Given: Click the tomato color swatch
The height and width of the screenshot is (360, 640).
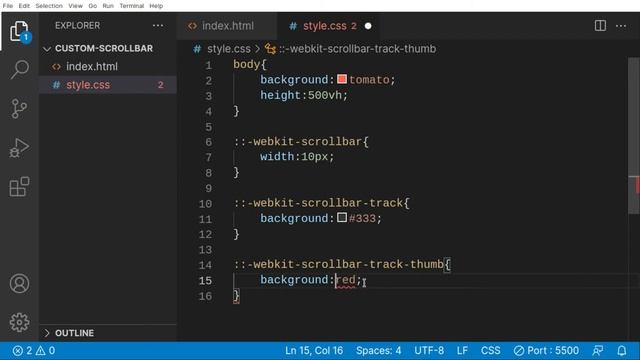Looking at the screenshot, I should coord(342,79).
